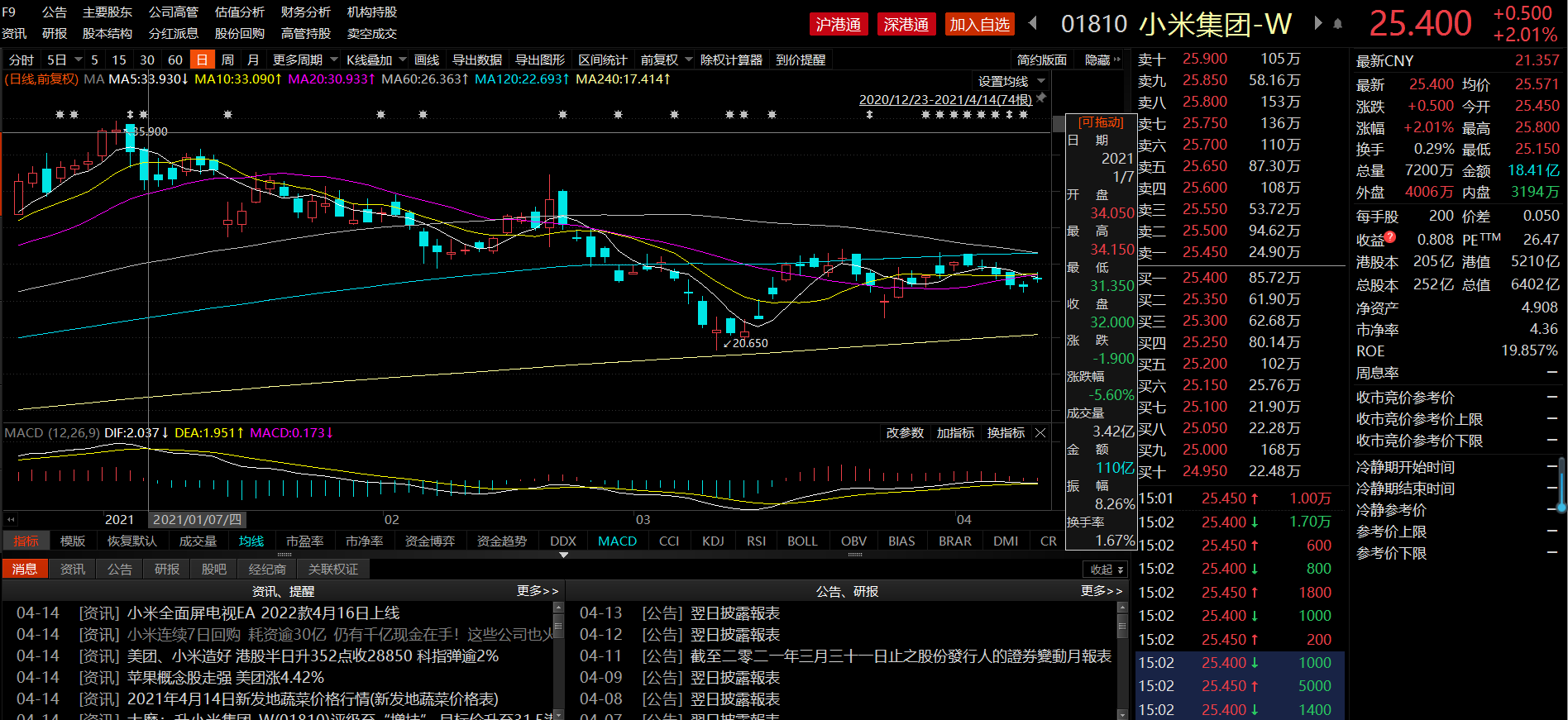The image size is (1568, 720).
Task: Open the 股吧 tab
Action: tap(213, 569)
